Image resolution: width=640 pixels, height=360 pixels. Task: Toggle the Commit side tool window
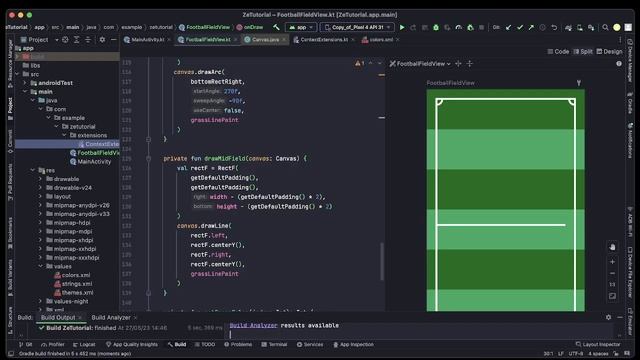click(x=10, y=141)
